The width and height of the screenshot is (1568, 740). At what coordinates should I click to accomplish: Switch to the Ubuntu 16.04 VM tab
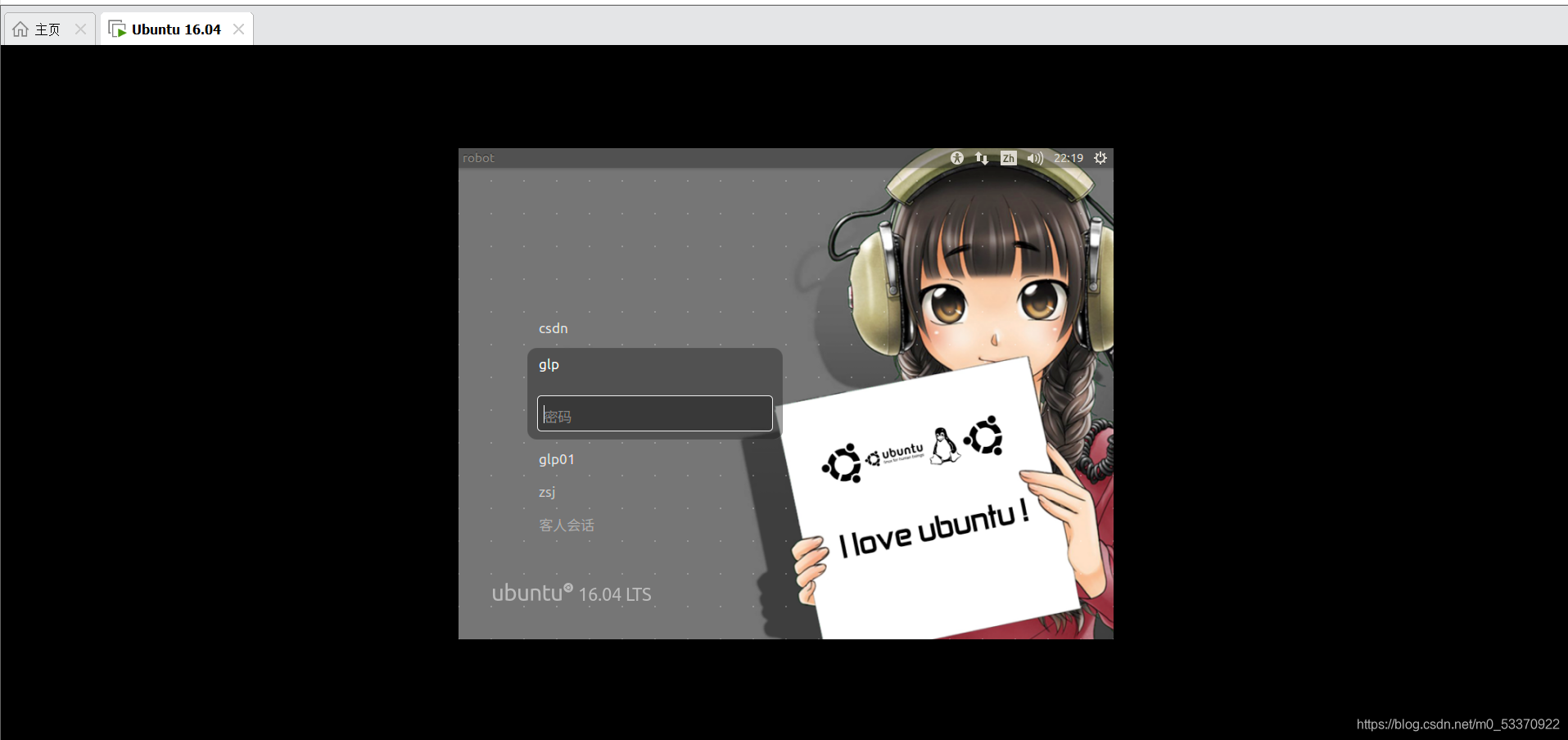pos(176,29)
